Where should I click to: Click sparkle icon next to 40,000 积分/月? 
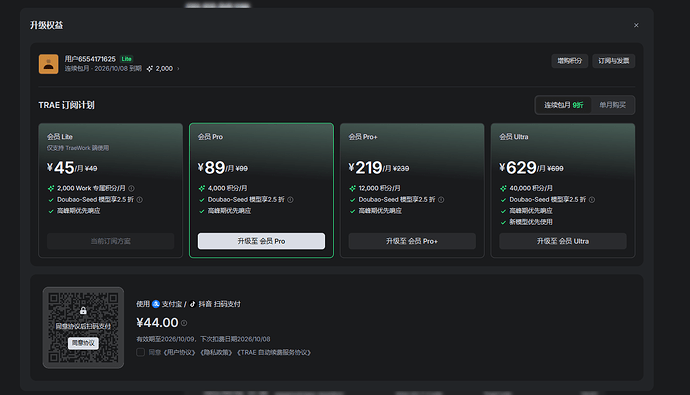click(x=503, y=188)
